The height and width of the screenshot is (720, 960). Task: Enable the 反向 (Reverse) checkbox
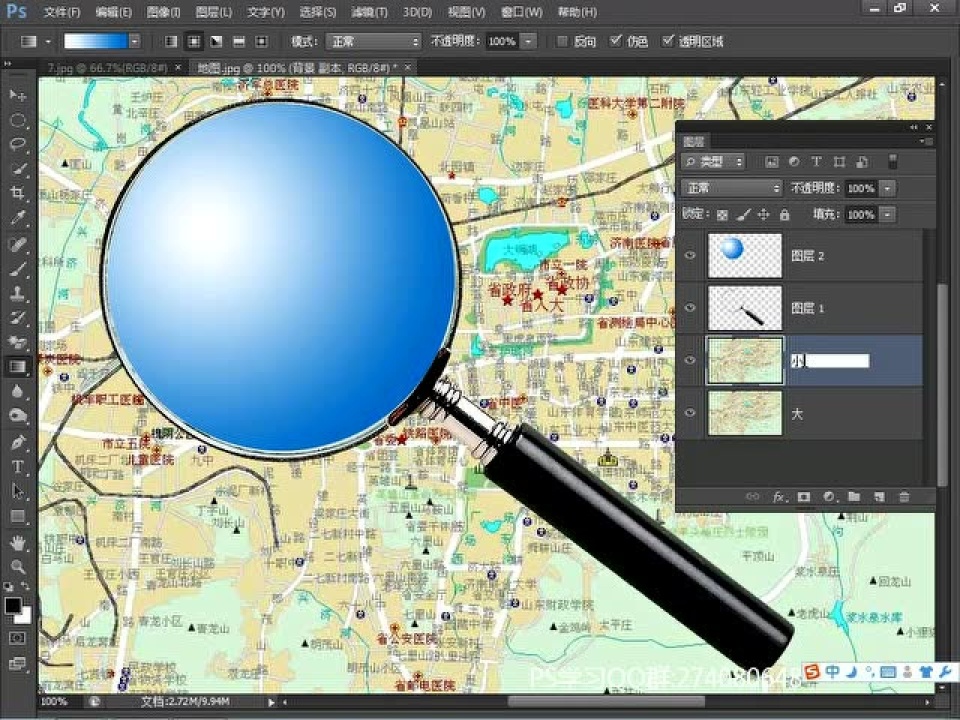[x=561, y=42]
